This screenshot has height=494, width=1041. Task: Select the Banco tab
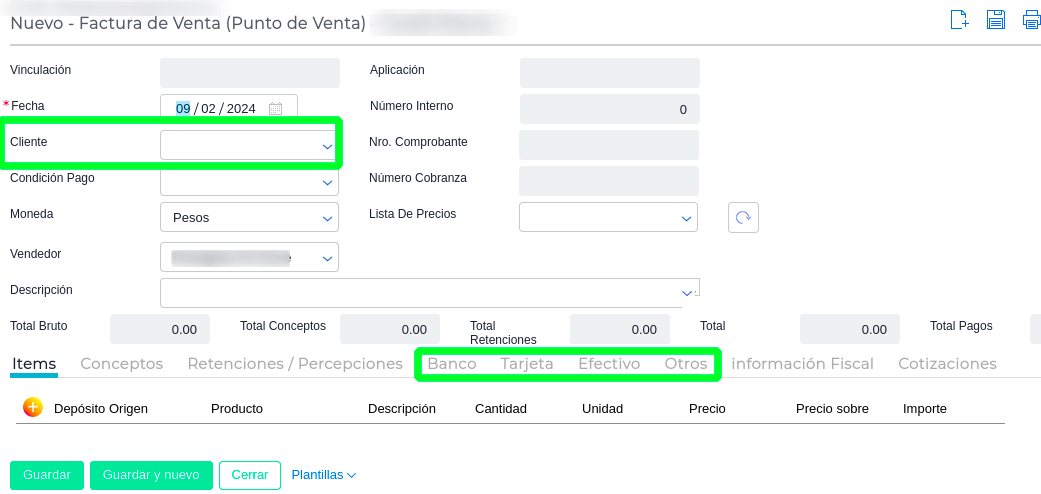pos(452,364)
